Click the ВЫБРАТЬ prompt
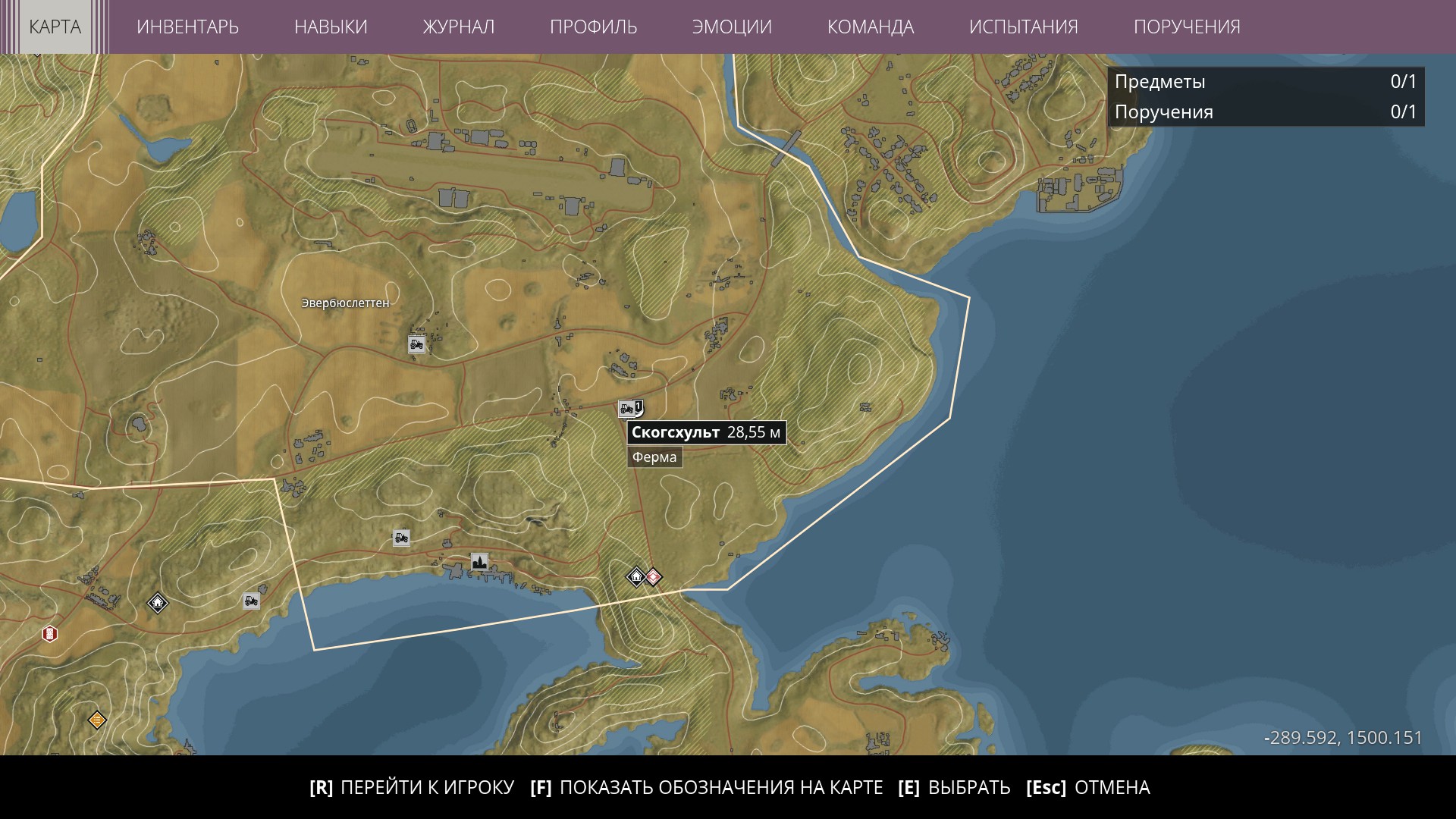This screenshot has width=1456, height=819. point(954,788)
